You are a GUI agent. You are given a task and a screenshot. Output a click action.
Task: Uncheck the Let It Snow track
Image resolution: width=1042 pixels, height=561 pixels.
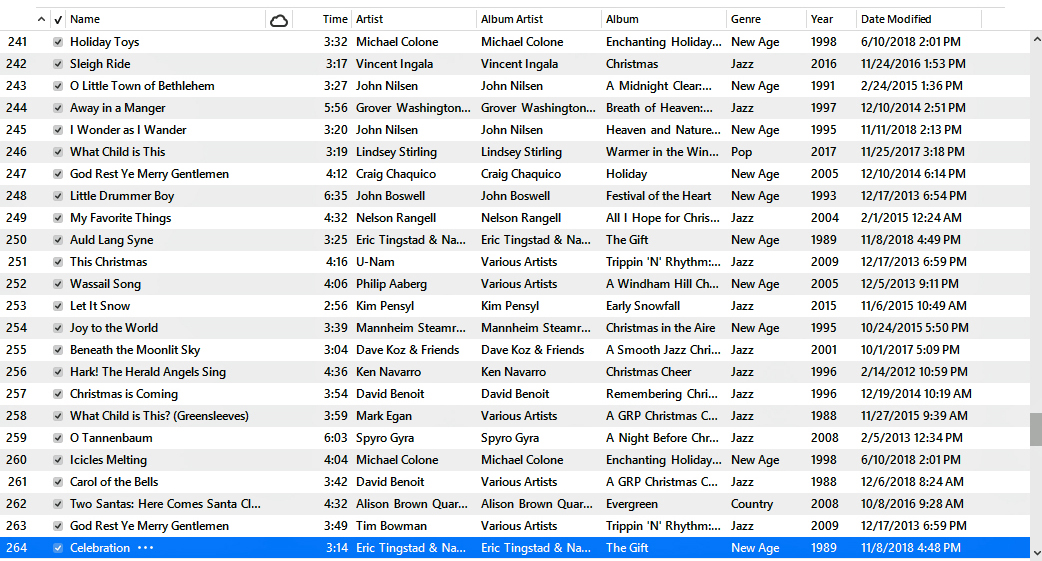[x=58, y=306]
